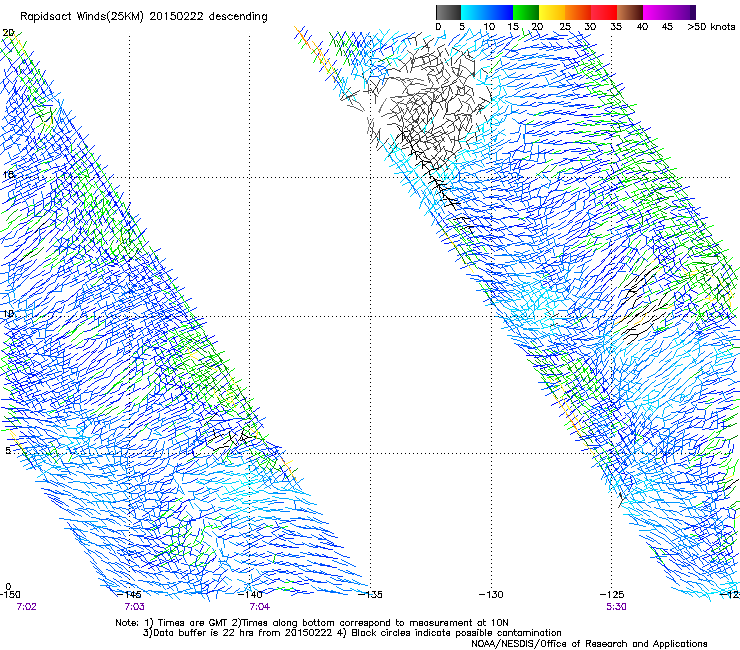Click the 5:30 pass time label
Image resolution: width=740 pixels, height=650 pixels.
616,607
